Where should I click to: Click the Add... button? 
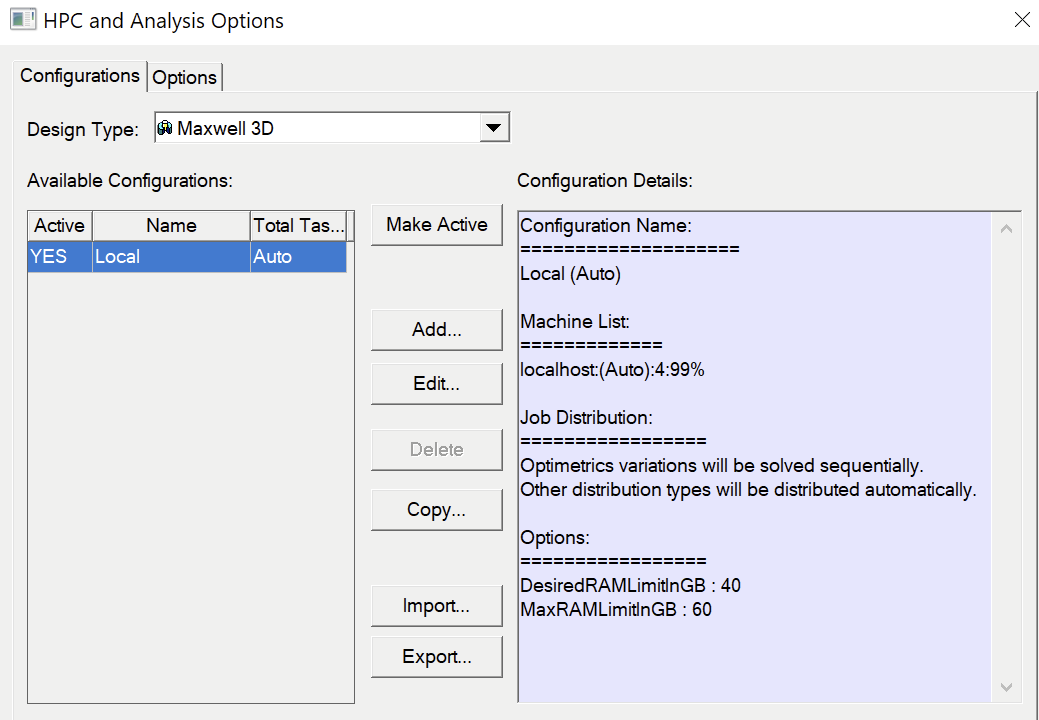[437, 329]
